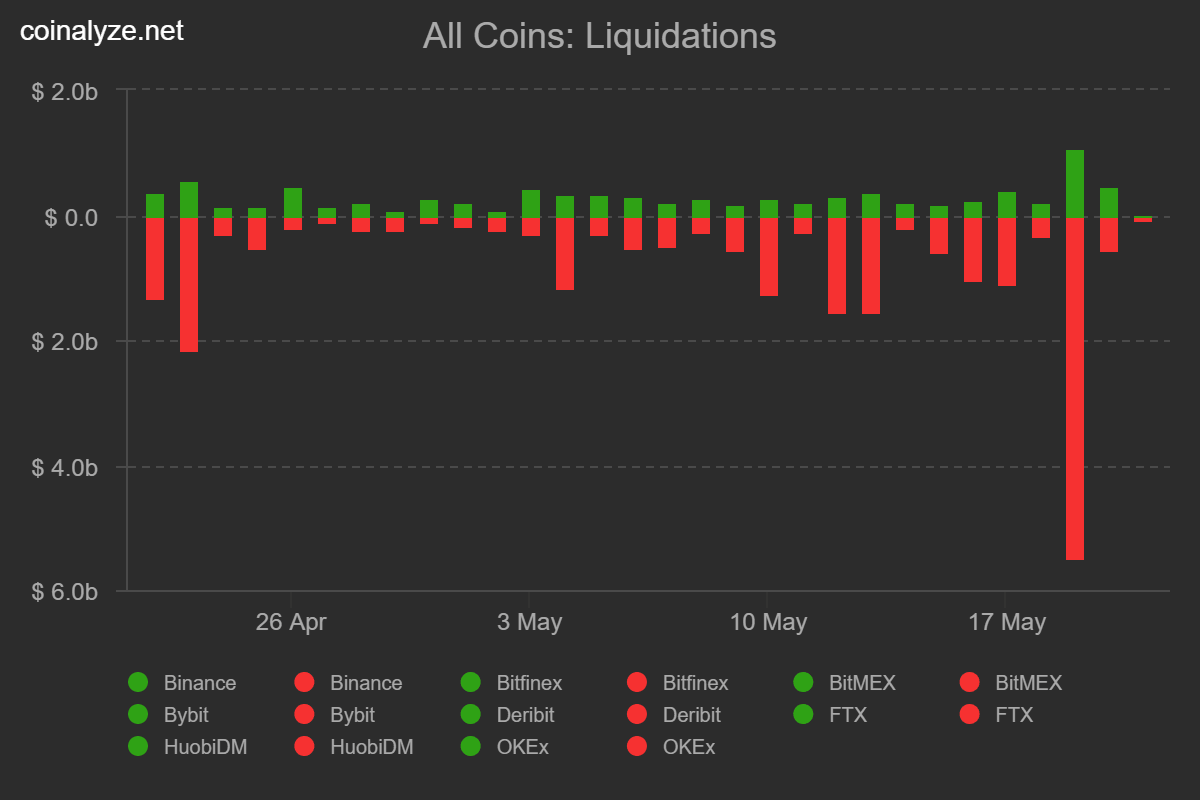Toggle green HuobiDM legend dot
This screenshot has height=800, width=1200.
(x=138, y=746)
